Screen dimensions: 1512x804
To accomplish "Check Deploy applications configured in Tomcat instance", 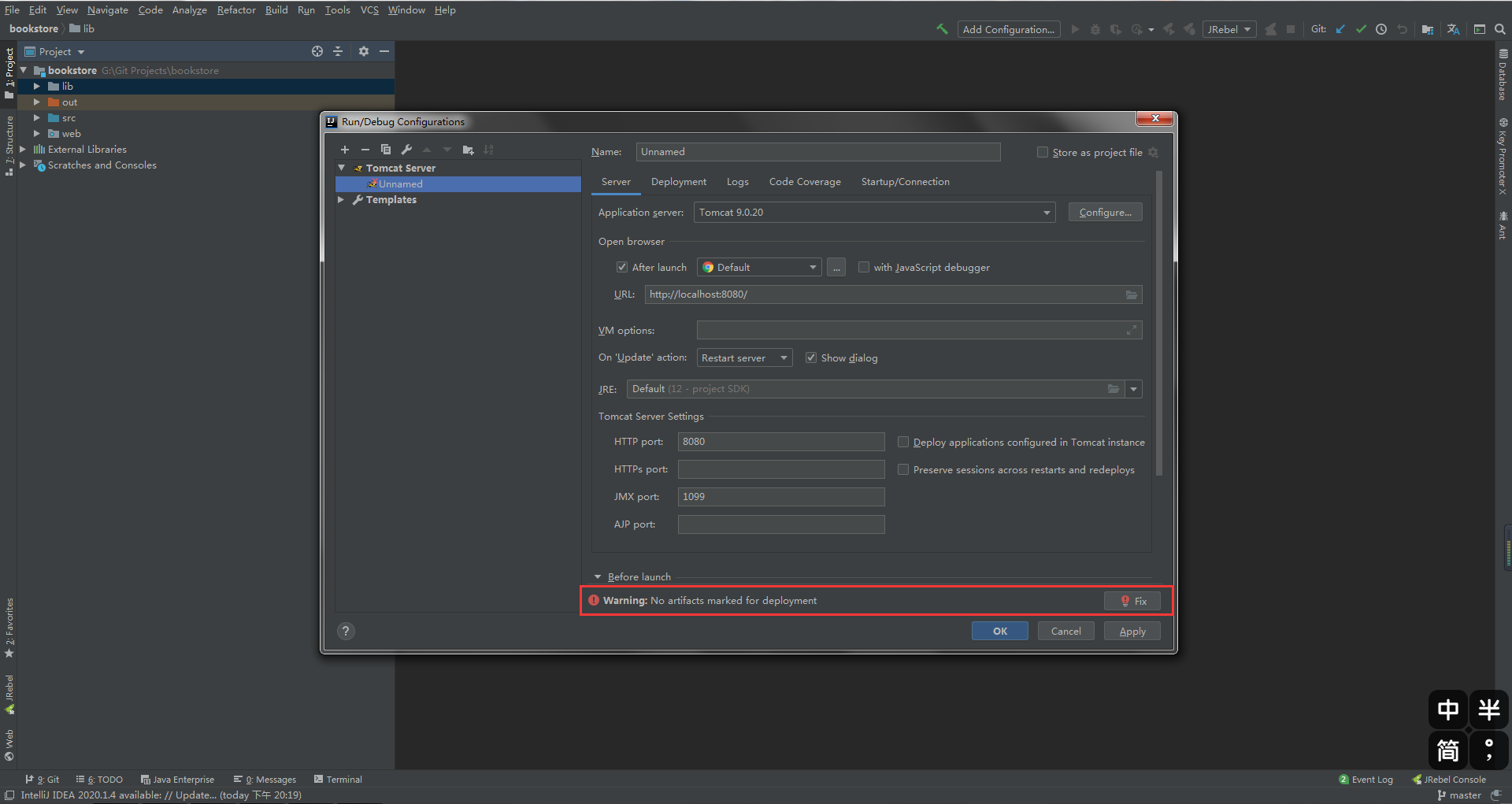I will coord(903,443).
